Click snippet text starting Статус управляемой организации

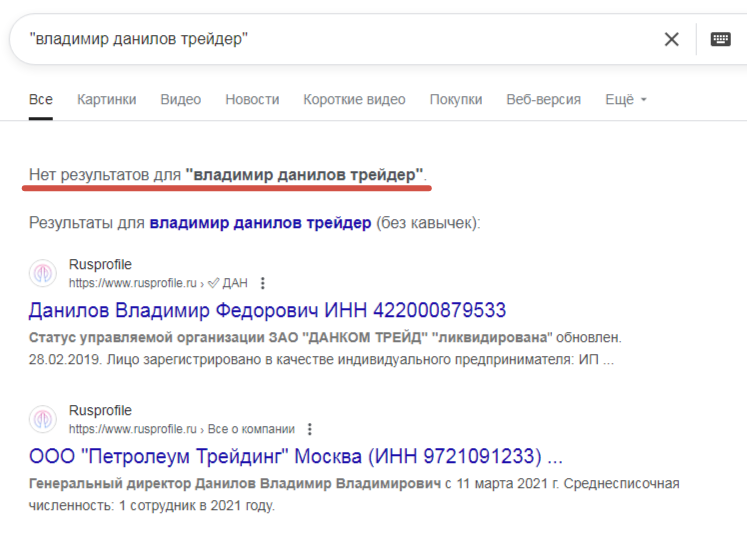click(325, 348)
